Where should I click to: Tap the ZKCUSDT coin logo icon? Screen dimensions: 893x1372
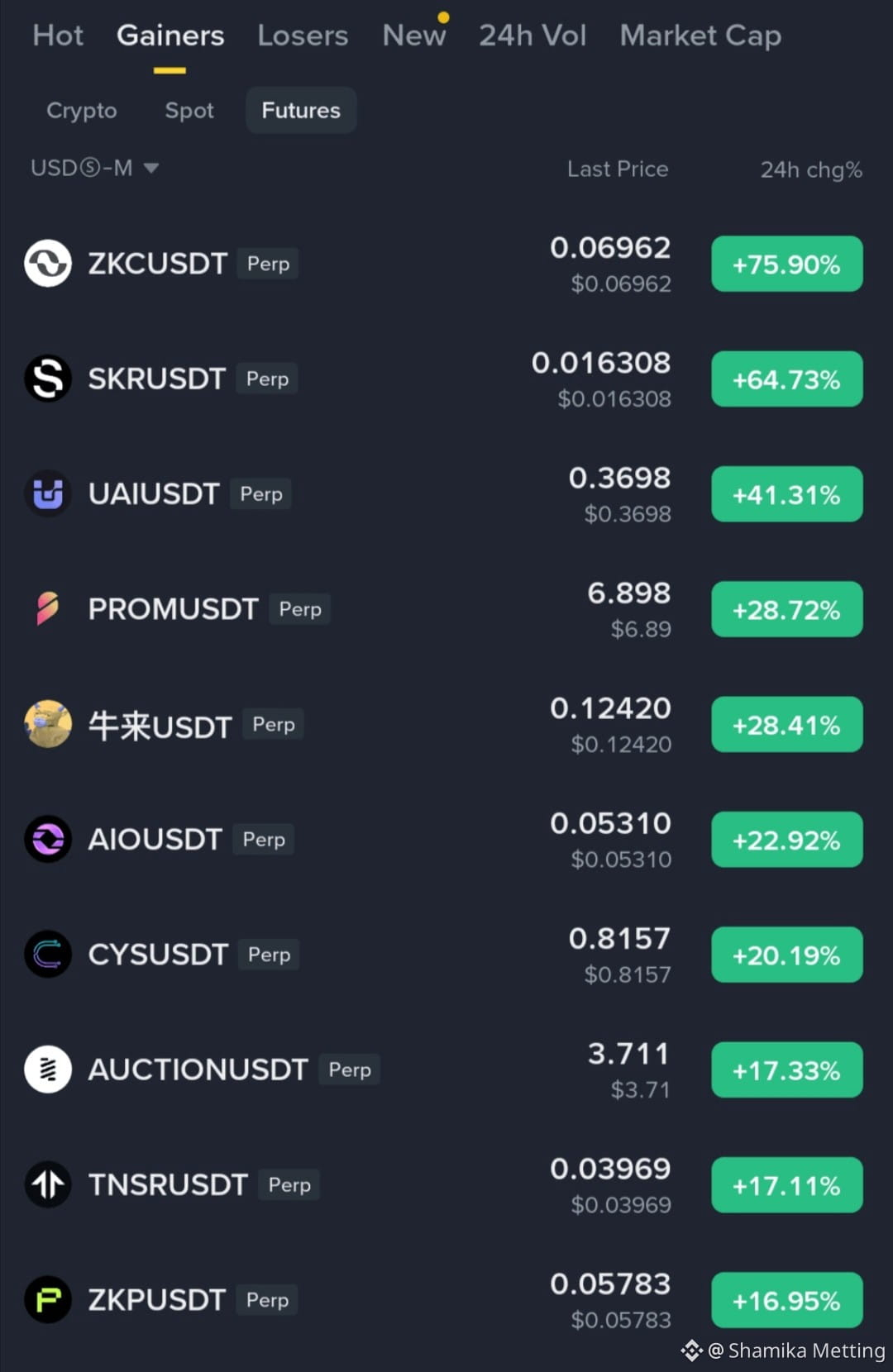point(48,264)
